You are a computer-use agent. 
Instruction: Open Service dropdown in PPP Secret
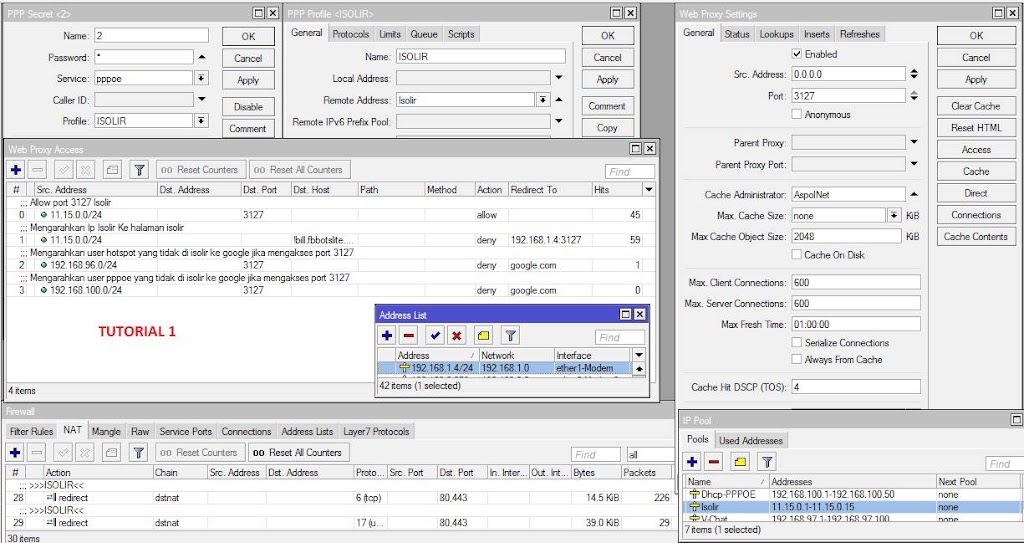pyautogui.click(x=201, y=78)
